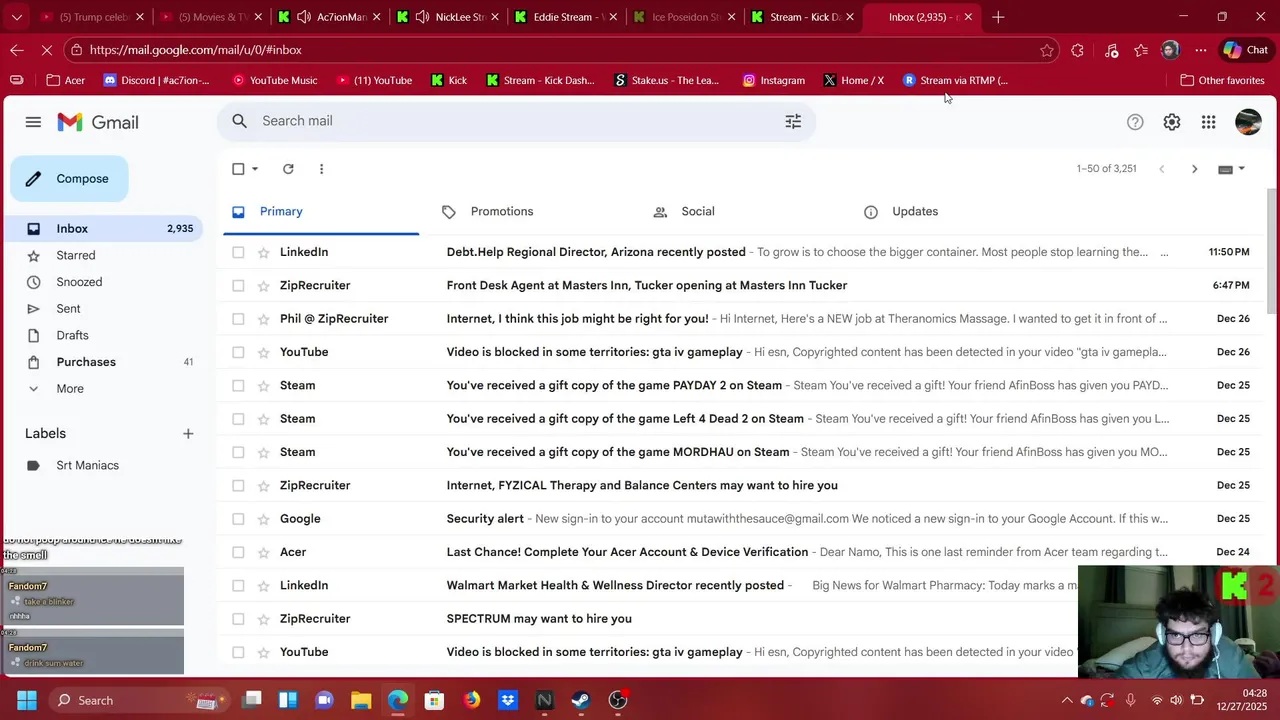
Task: Show hidden system tray icons
Action: (1067, 700)
